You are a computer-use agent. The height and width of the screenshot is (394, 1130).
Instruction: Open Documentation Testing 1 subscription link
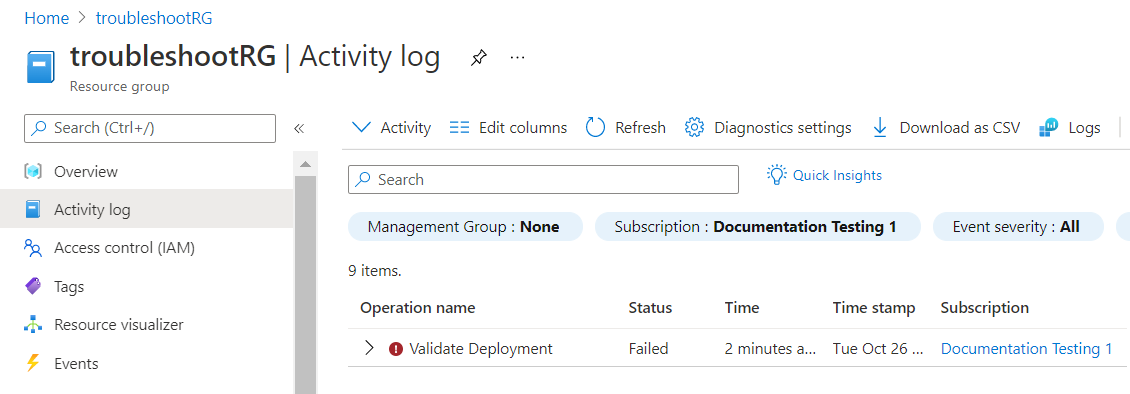click(x=1027, y=349)
